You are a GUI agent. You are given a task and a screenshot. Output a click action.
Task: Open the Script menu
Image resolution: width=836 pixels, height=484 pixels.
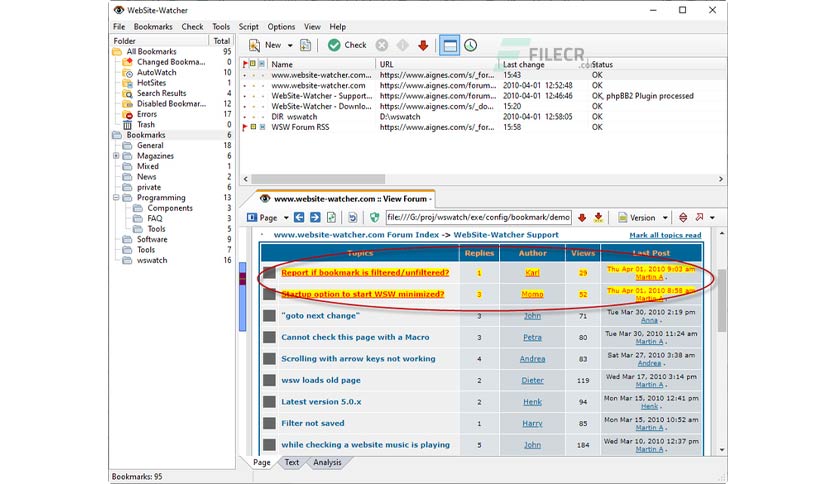click(248, 27)
